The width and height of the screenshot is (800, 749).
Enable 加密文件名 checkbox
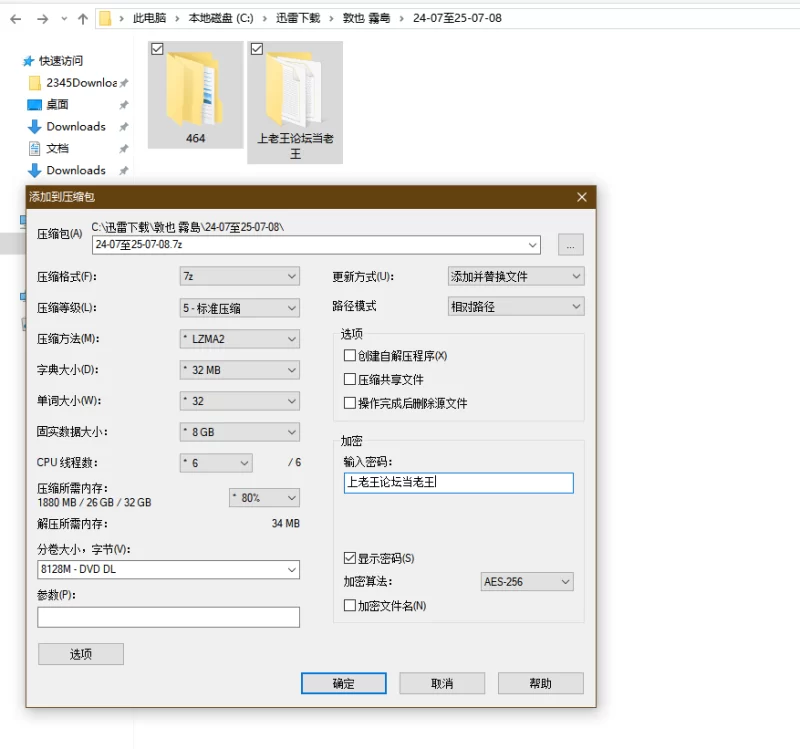coord(350,606)
